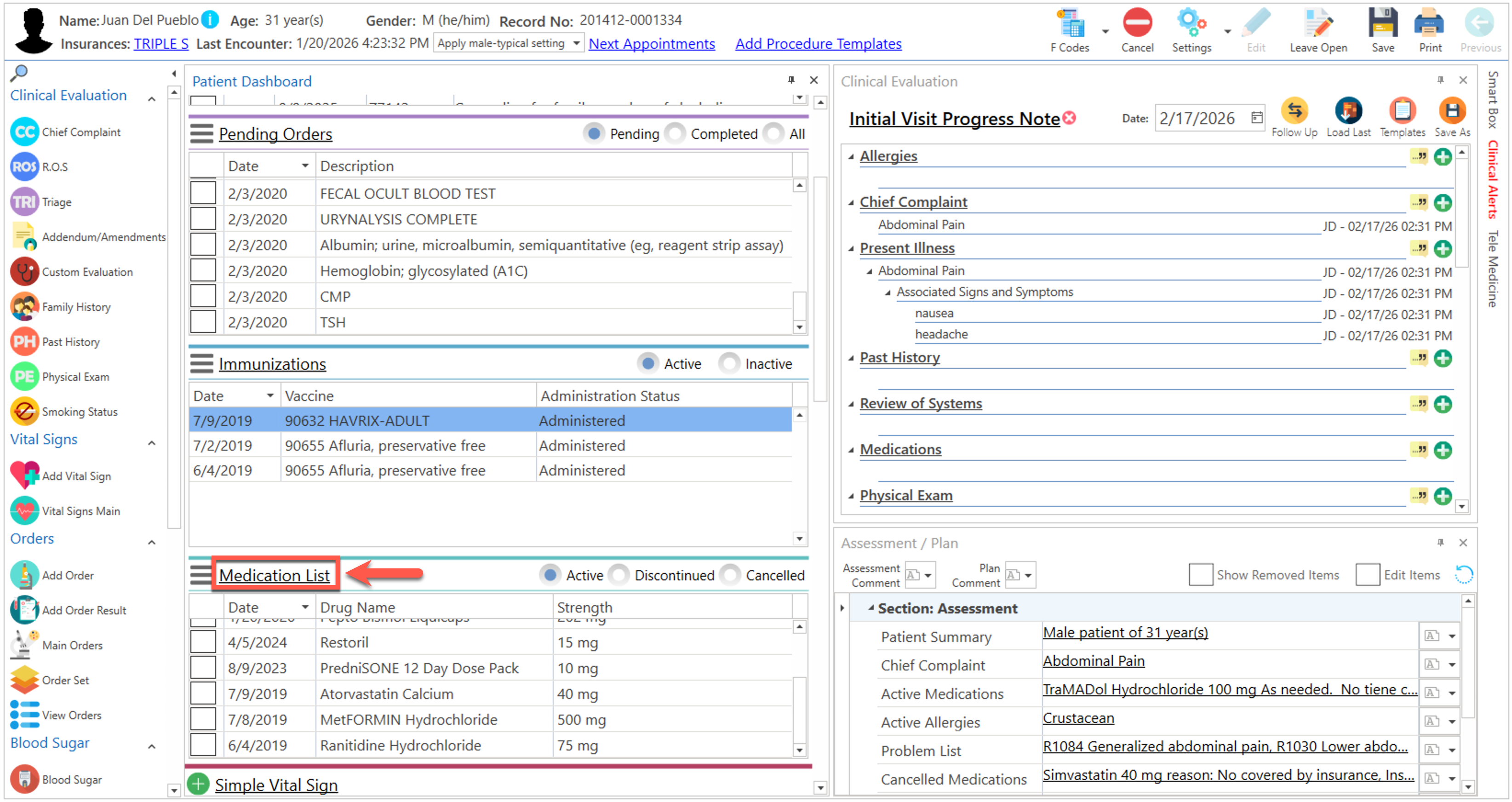Image resolution: width=1512 pixels, height=802 pixels.
Task: Open the male-typical setting dropdown
Action: click(x=576, y=43)
